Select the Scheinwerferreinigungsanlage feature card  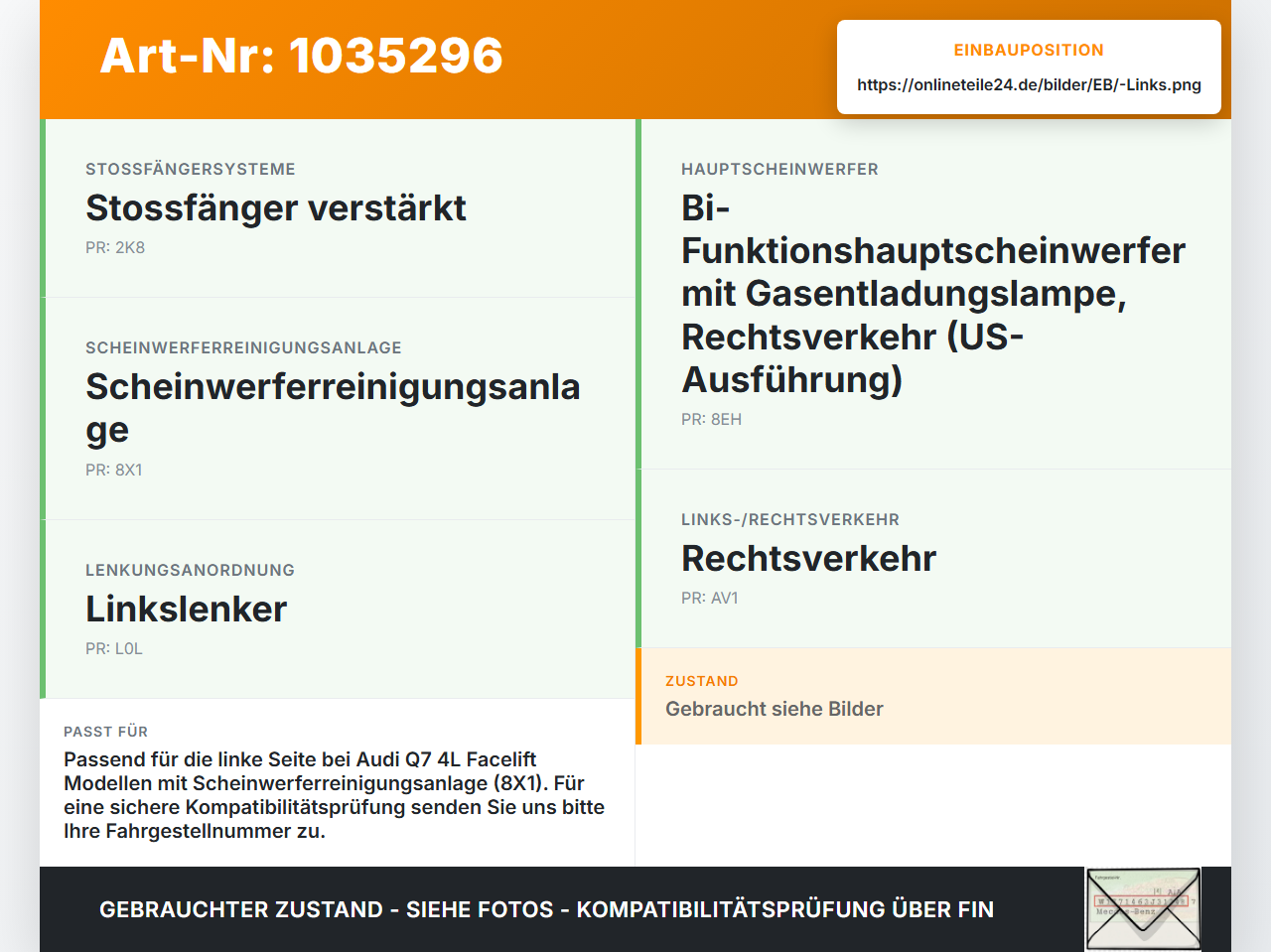[338, 409]
